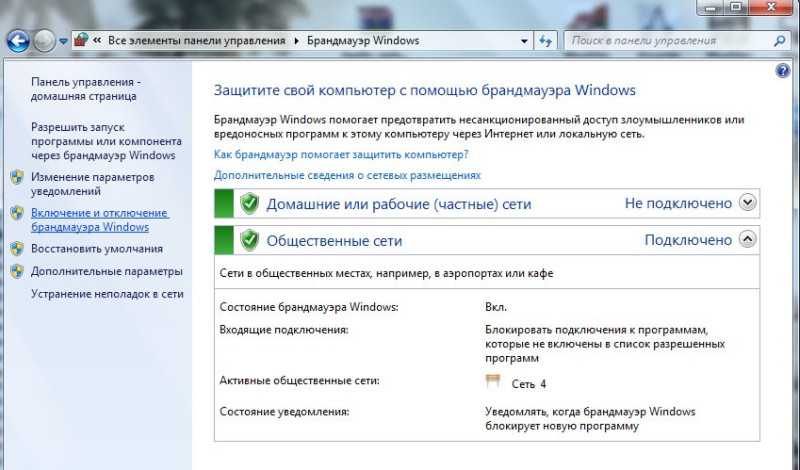Click shield icon beside 'Включение и отключение брандмауэра'
Image resolution: width=800 pixels, height=470 pixels.
17,213
